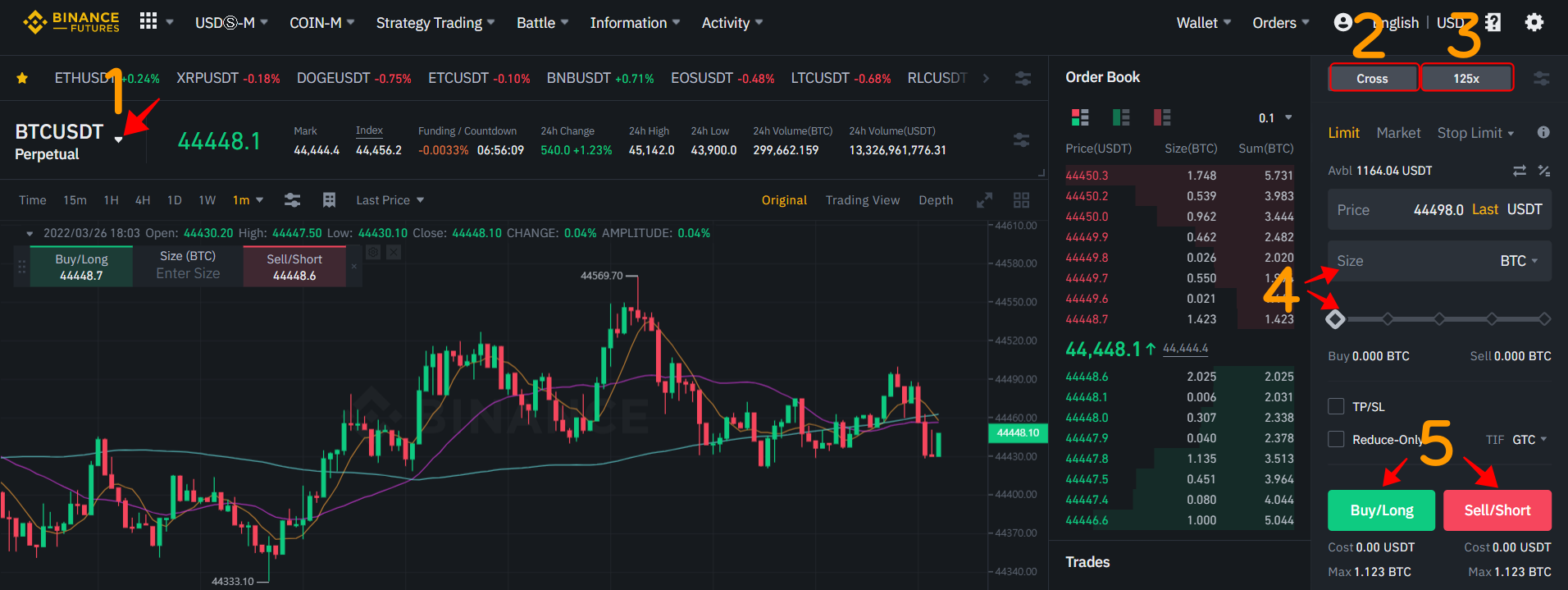Change the Size unit BTC dropdown
Viewport: 1568px width, 590px height.
(x=1519, y=261)
